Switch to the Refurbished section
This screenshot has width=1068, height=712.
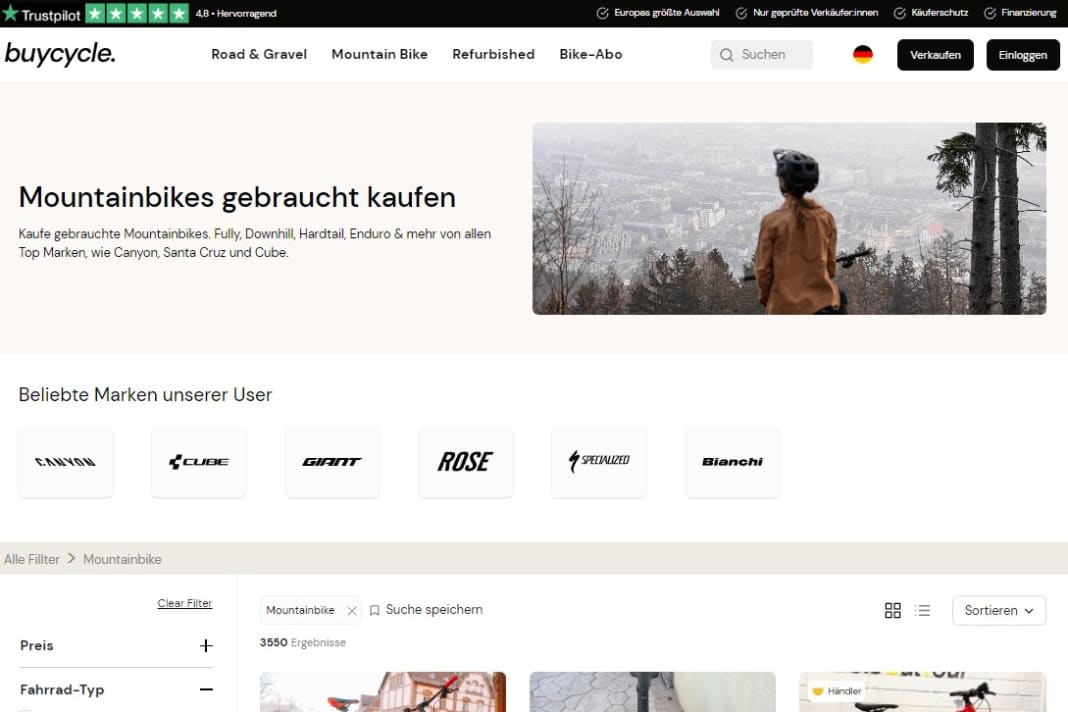tap(493, 54)
